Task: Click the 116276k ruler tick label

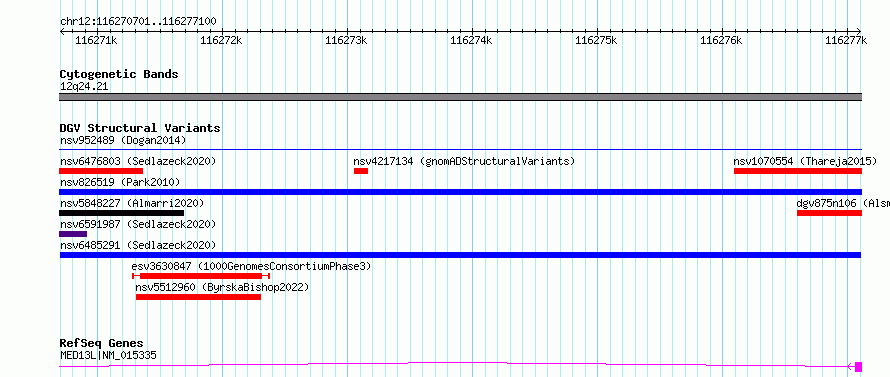Action: [721, 40]
